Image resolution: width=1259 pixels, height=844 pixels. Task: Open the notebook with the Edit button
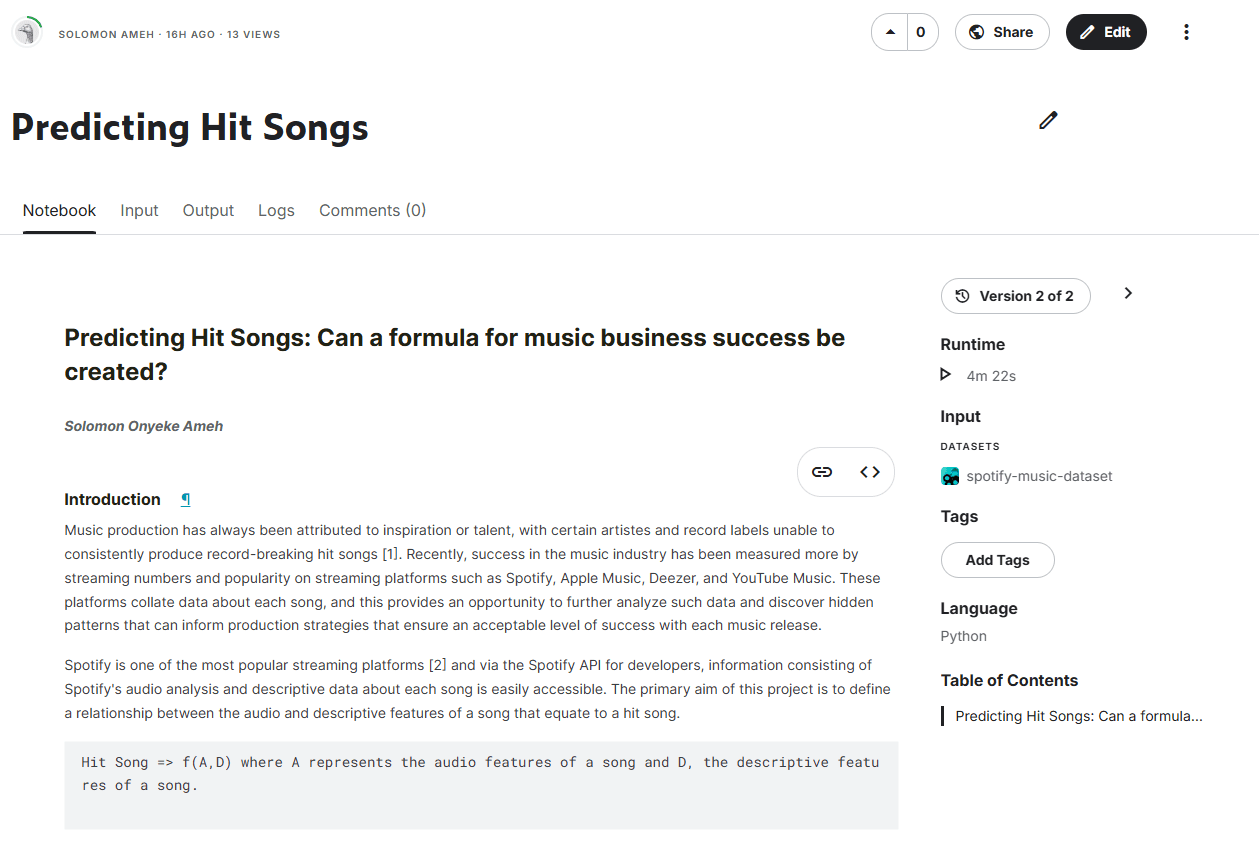tap(1106, 32)
